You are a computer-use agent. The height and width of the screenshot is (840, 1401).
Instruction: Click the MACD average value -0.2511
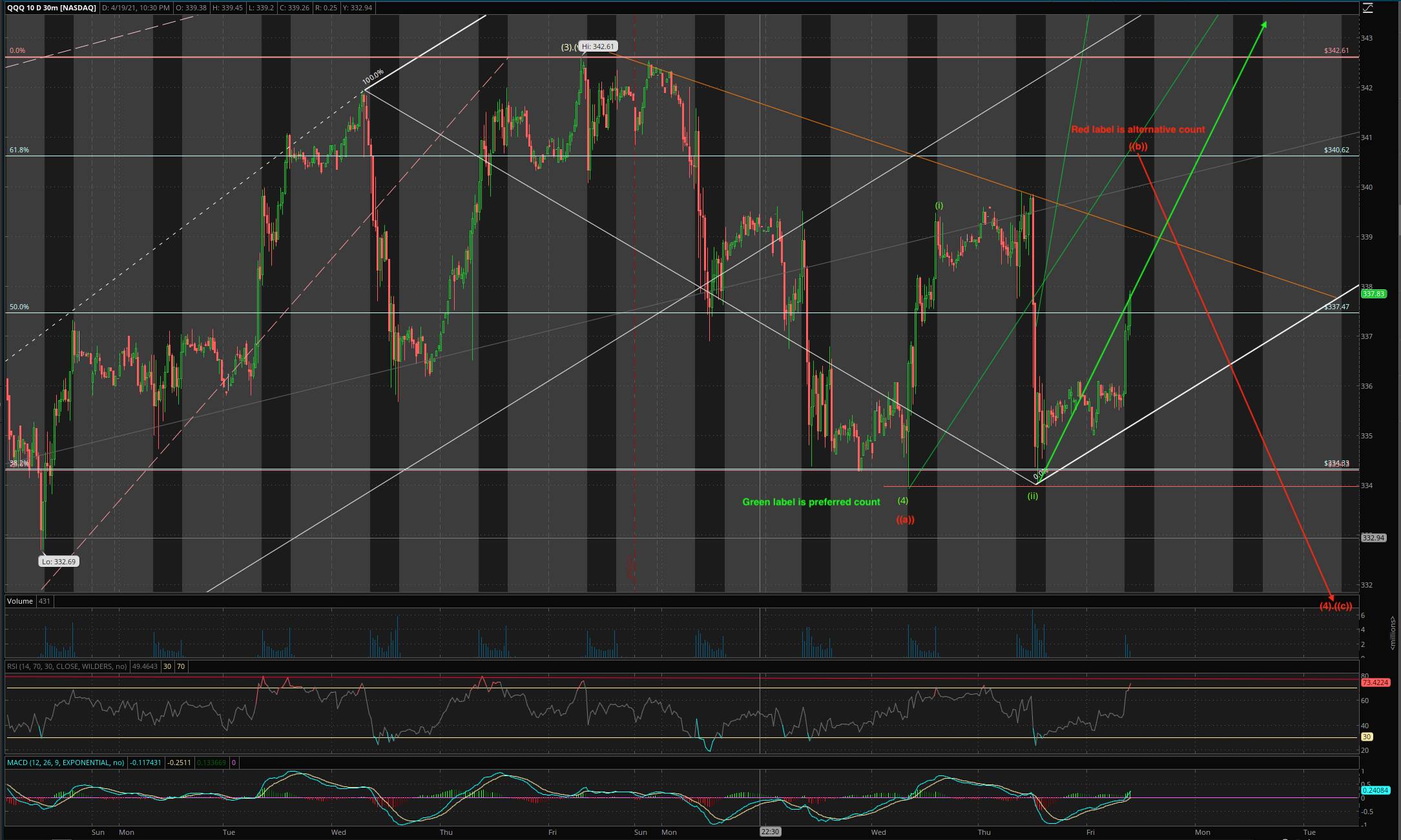click(179, 763)
